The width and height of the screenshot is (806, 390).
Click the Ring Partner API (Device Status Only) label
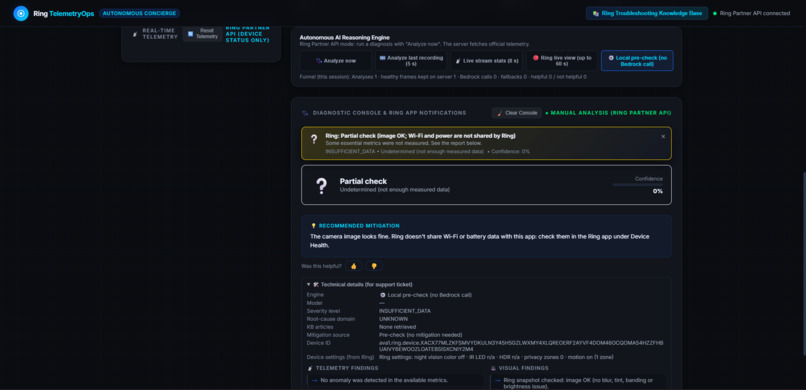[248, 34]
